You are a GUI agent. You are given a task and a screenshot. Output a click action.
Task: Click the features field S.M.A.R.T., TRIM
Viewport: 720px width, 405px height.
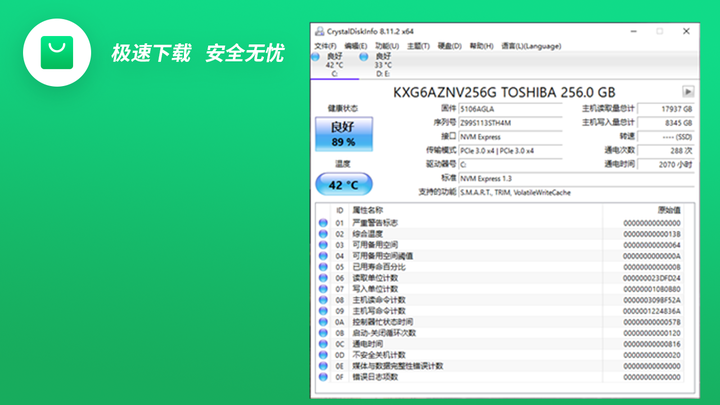pos(576,192)
